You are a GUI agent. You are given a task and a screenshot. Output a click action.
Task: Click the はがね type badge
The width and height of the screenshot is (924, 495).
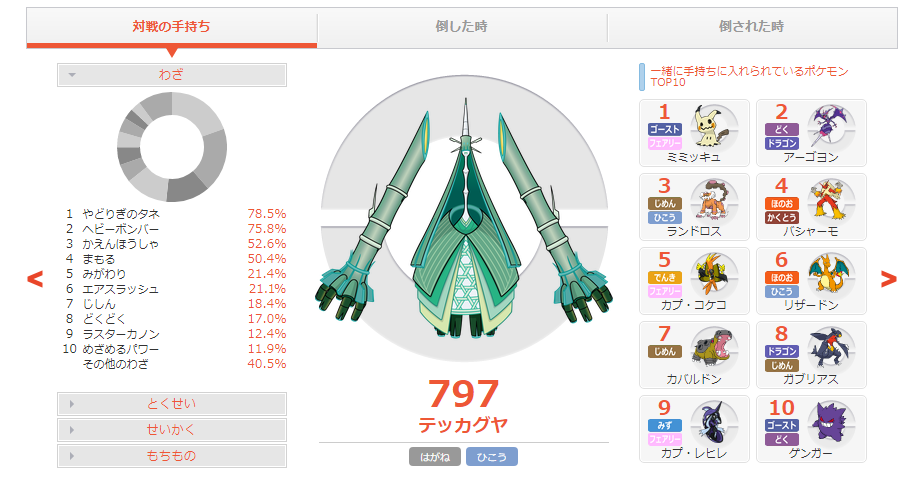point(435,457)
